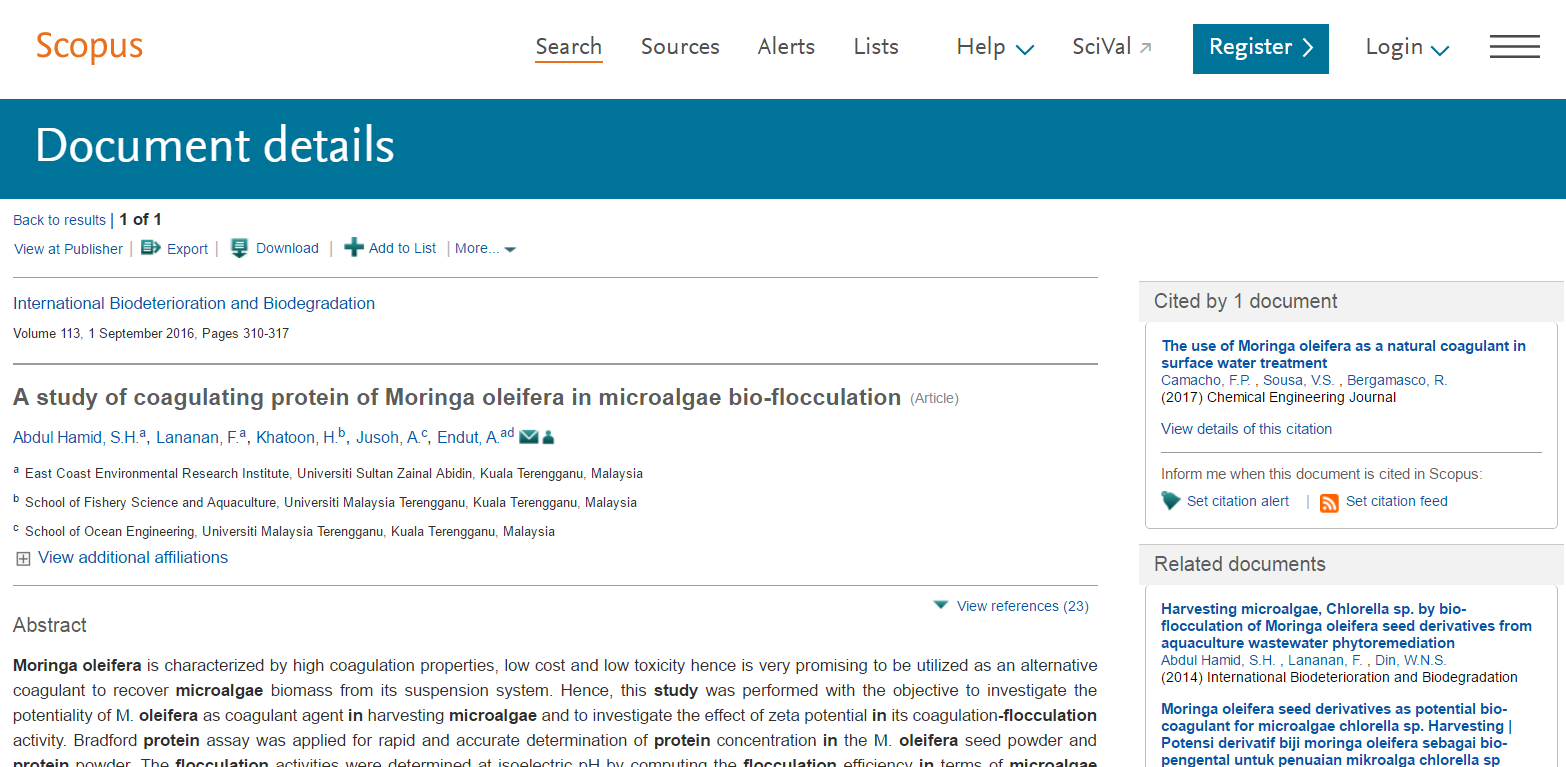
Task: Open author Abdul Hamid, S.H. profile
Action: point(77,437)
